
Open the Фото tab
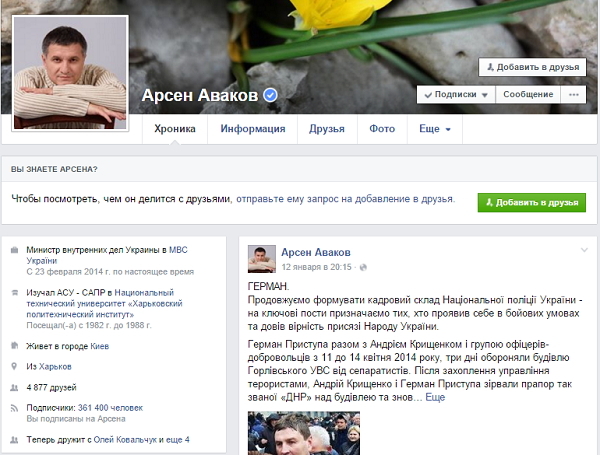pyautogui.click(x=382, y=129)
